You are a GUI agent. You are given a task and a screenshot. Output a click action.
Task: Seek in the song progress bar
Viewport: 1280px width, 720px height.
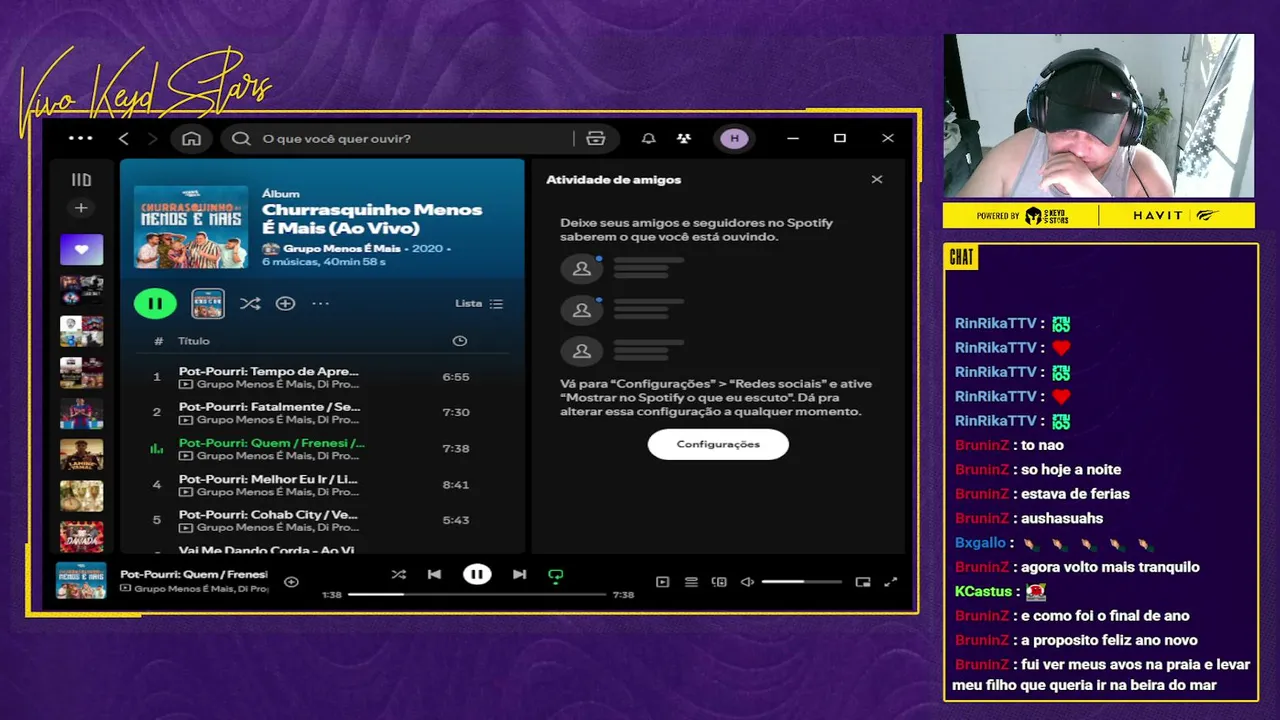pyautogui.click(x=477, y=595)
